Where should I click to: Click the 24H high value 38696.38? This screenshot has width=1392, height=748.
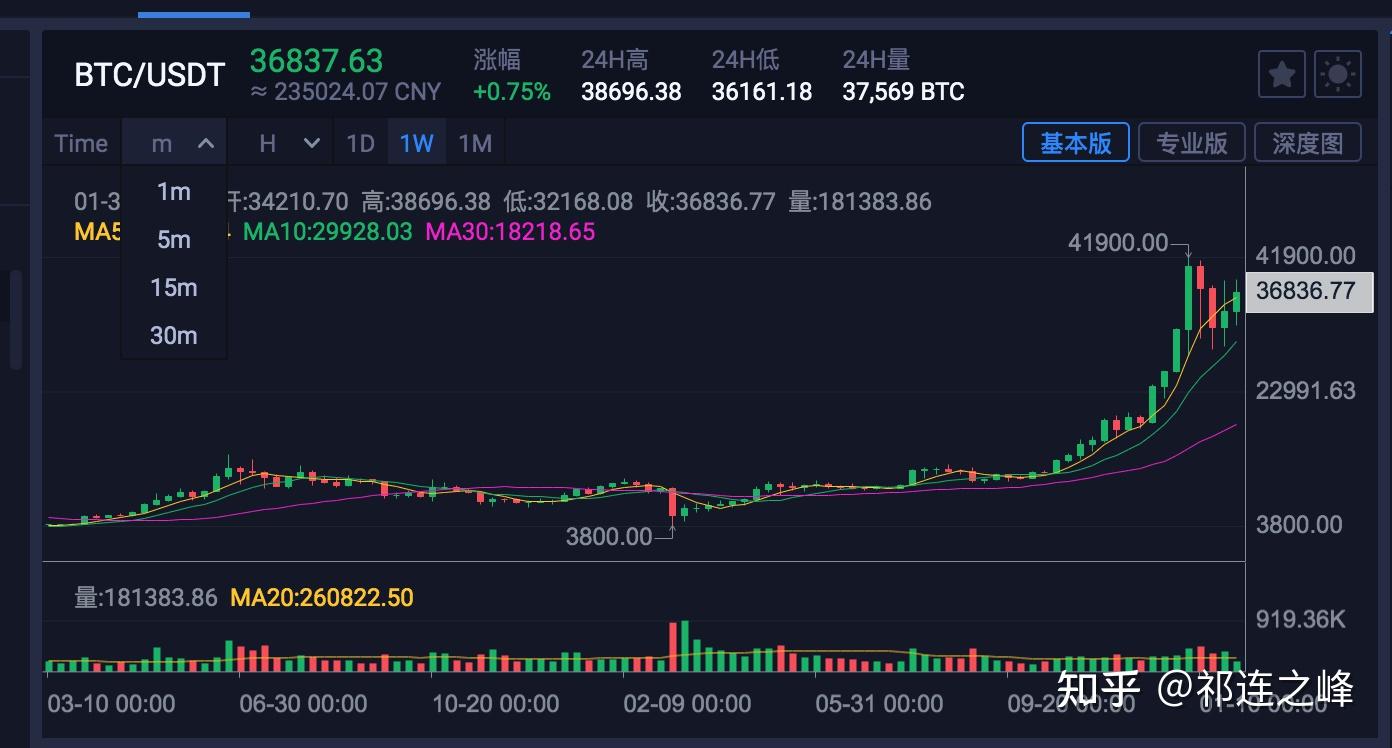[x=631, y=92]
